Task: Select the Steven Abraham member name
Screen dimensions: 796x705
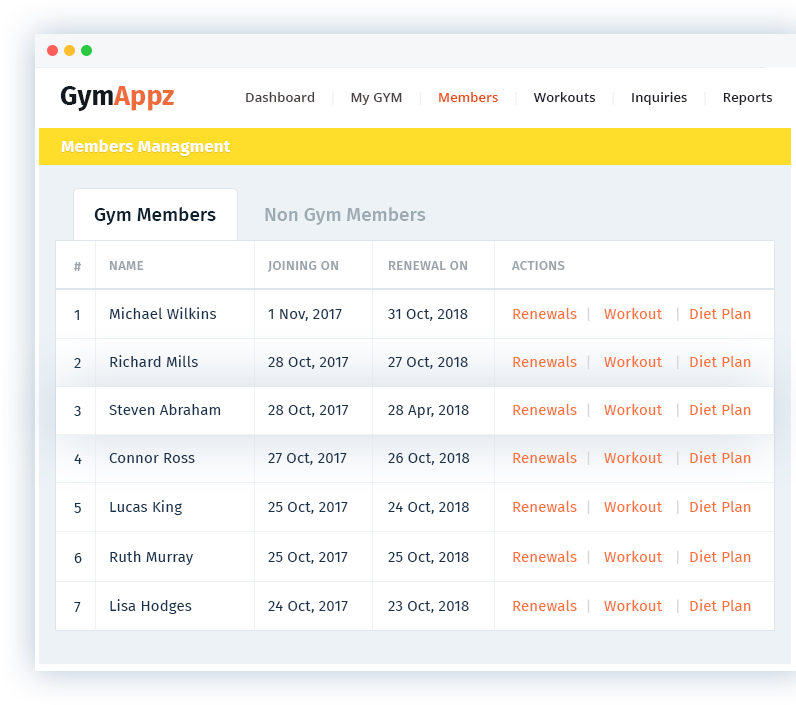Action: (165, 410)
